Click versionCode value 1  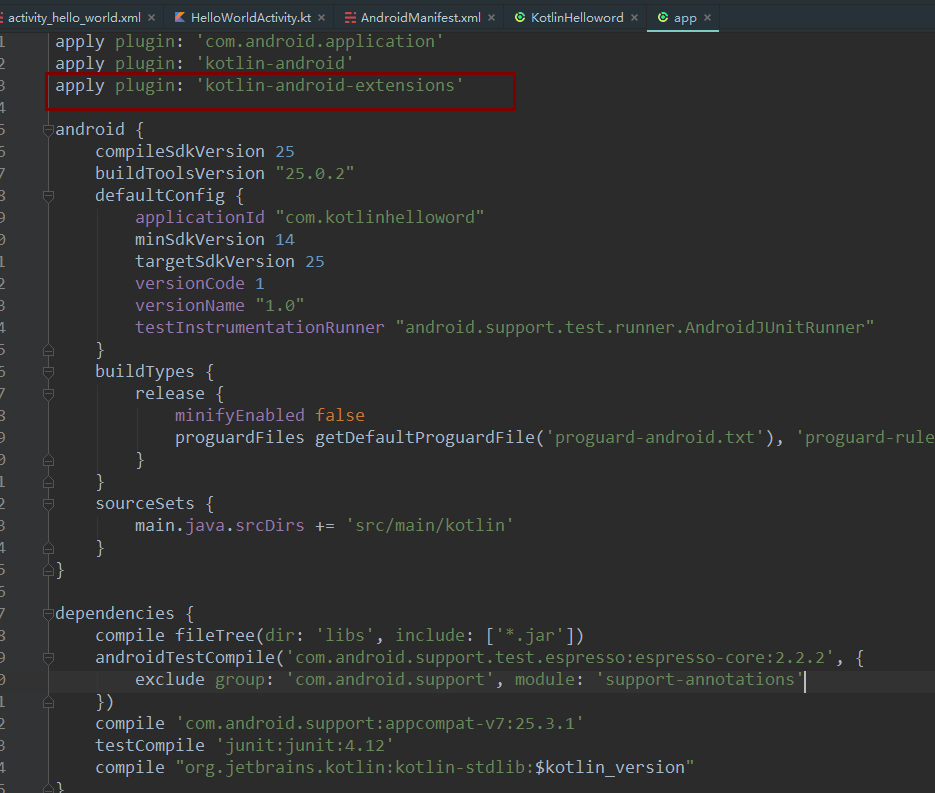(x=259, y=284)
